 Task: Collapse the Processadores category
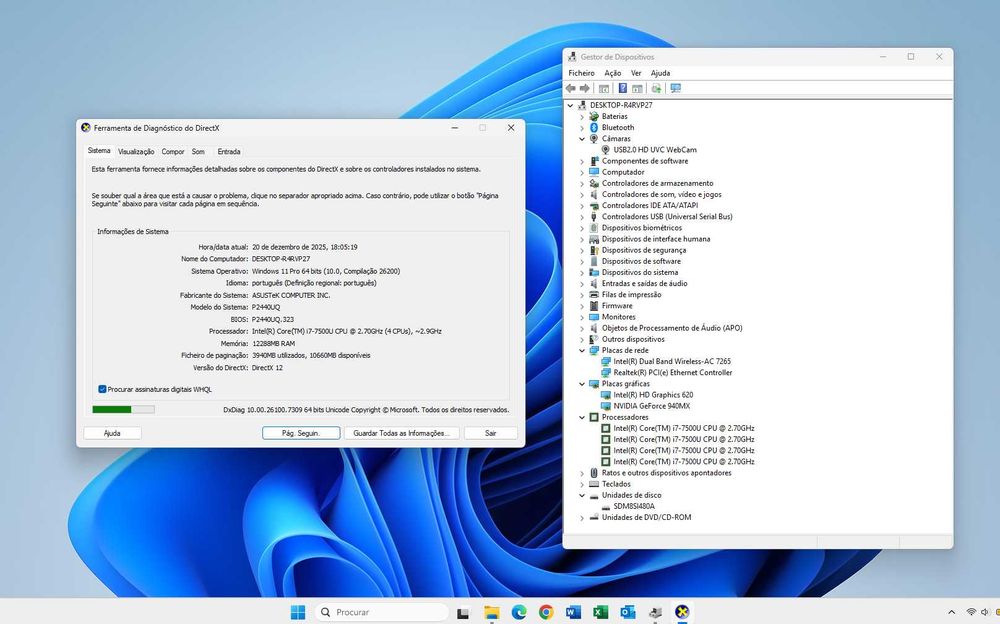point(582,417)
